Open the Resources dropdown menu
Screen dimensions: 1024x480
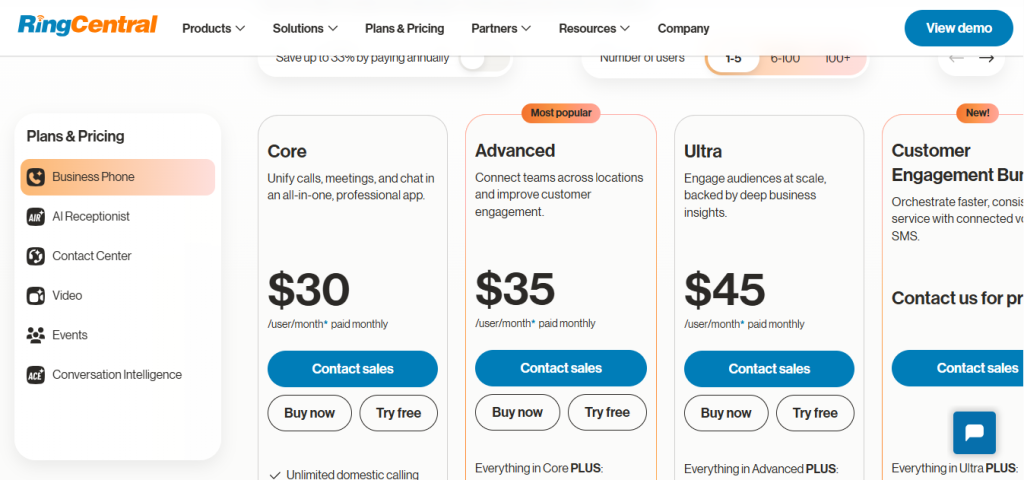594,28
